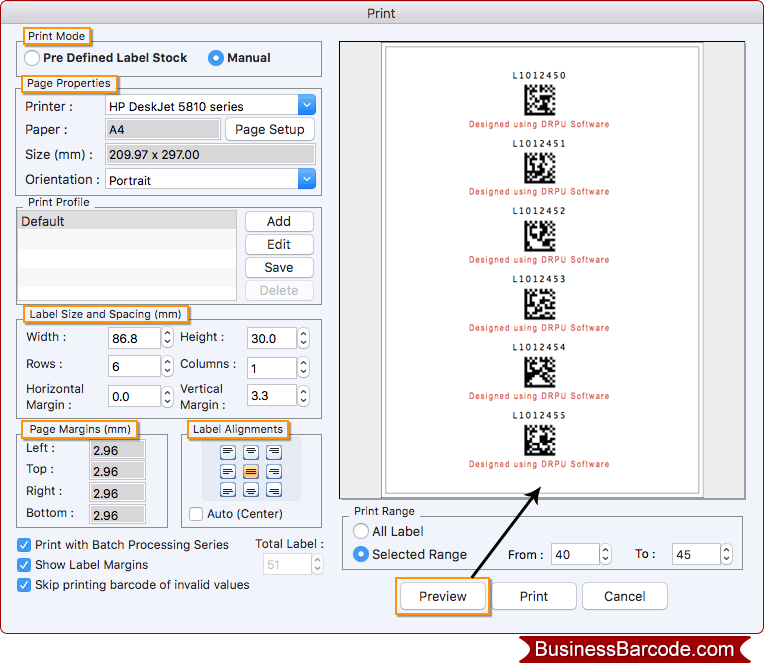764x663 pixels.
Task: Click the Width input field
Action: [134, 338]
